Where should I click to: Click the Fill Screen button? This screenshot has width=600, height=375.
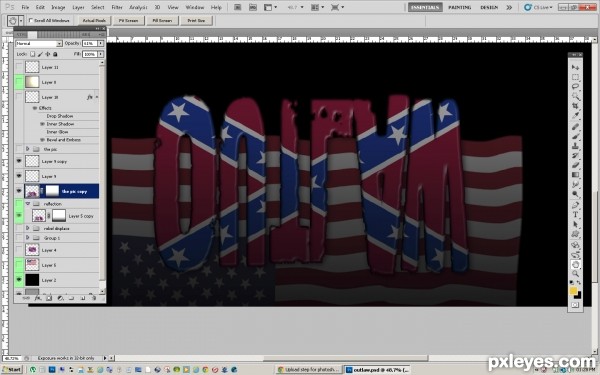click(x=162, y=20)
